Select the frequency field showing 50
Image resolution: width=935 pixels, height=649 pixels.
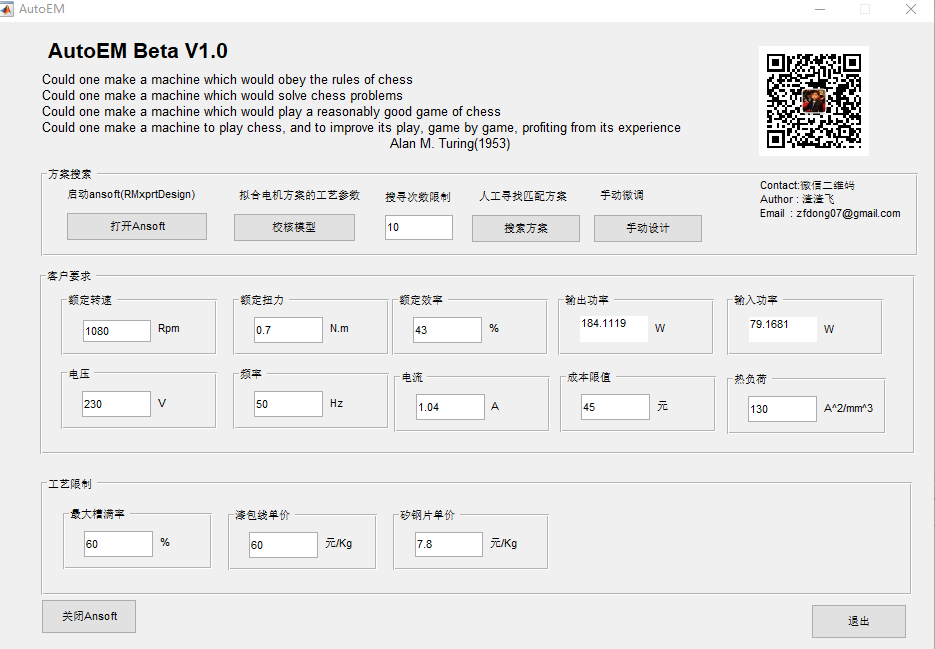(x=289, y=404)
